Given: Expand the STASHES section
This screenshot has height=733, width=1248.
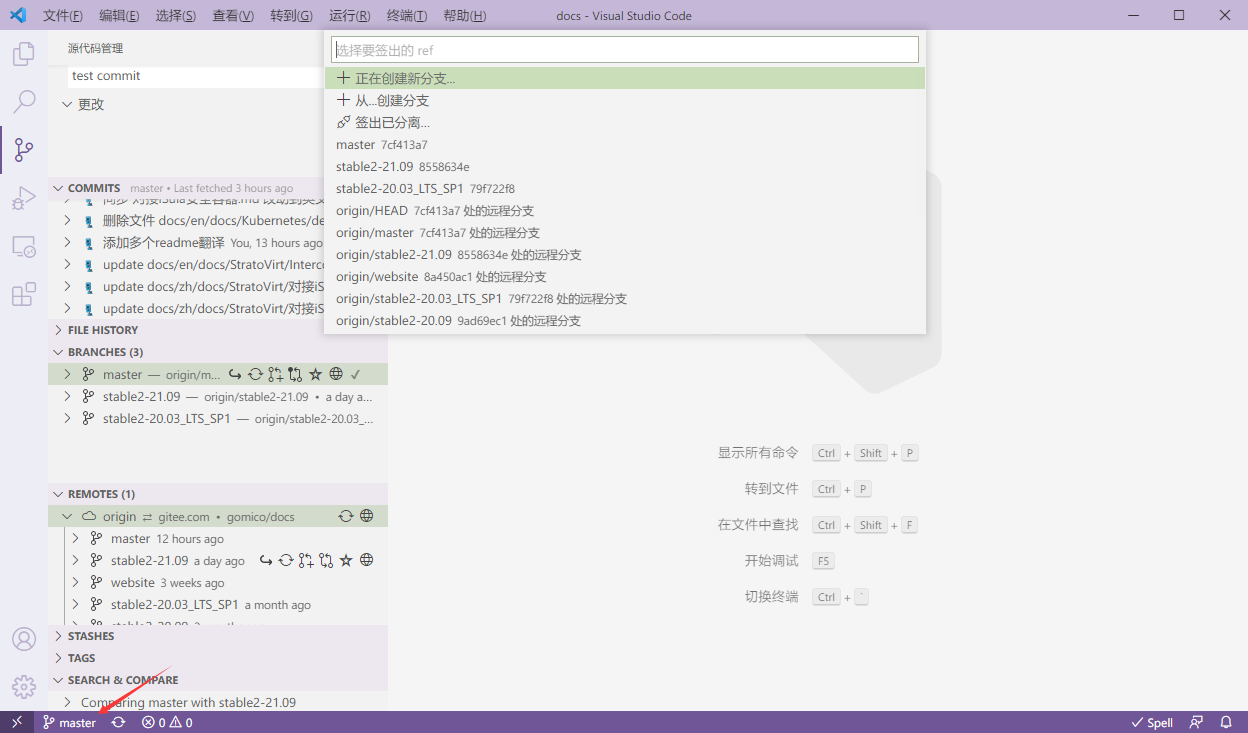Looking at the screenshot, I should [58, 636].
